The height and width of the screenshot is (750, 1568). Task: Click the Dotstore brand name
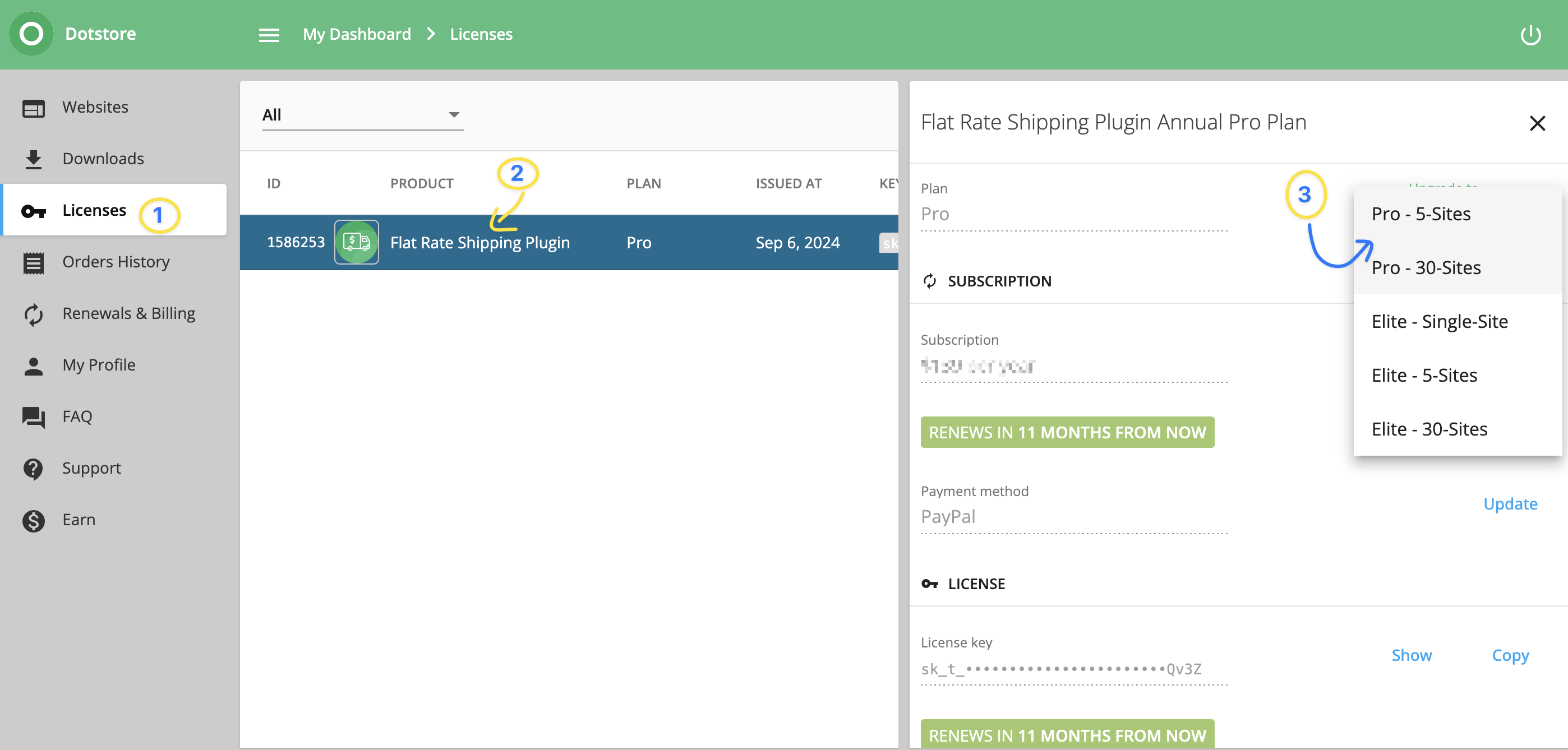click(100, 34)
